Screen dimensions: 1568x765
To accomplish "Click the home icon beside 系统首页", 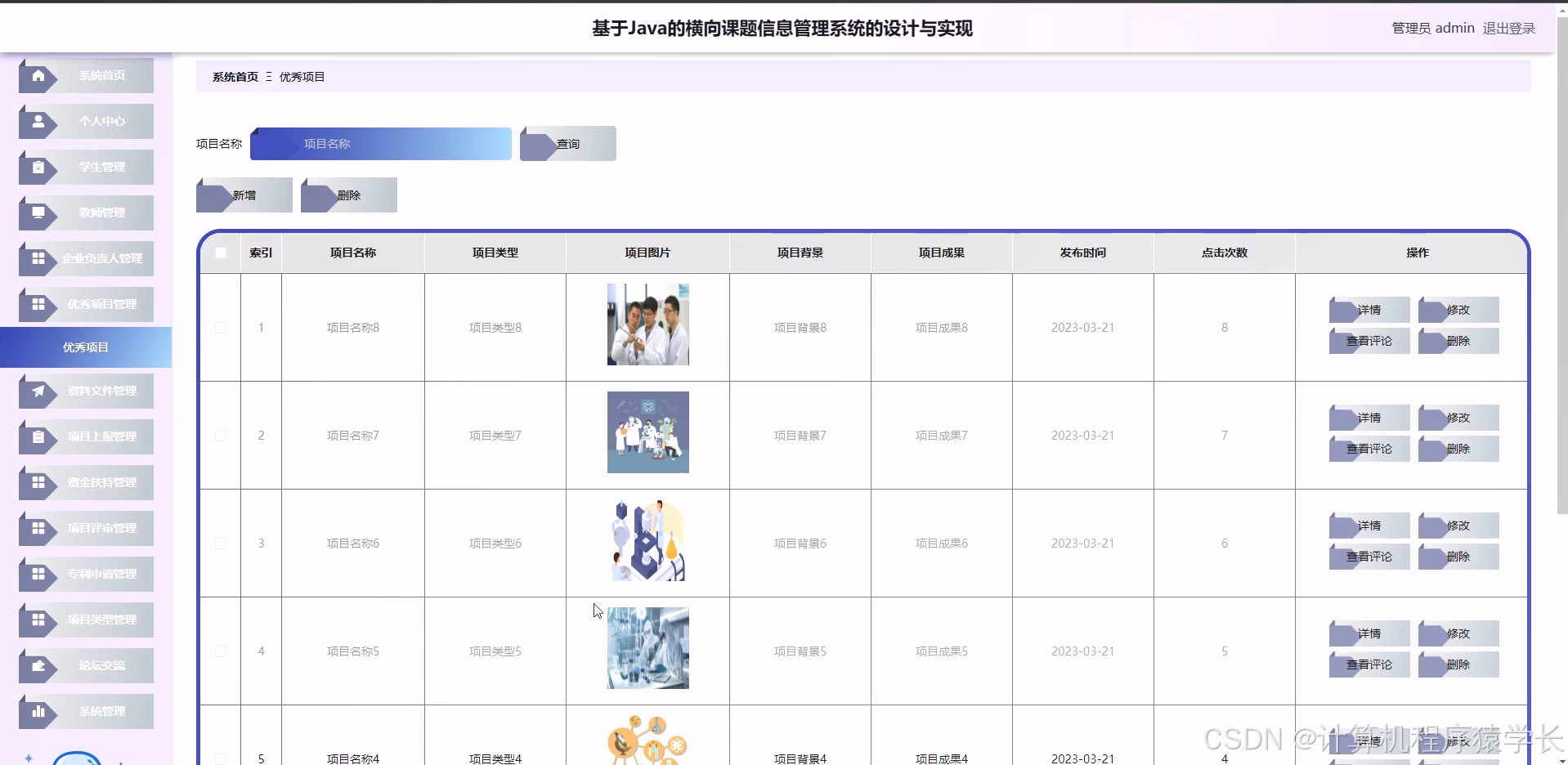I will (x=39, y=75).
